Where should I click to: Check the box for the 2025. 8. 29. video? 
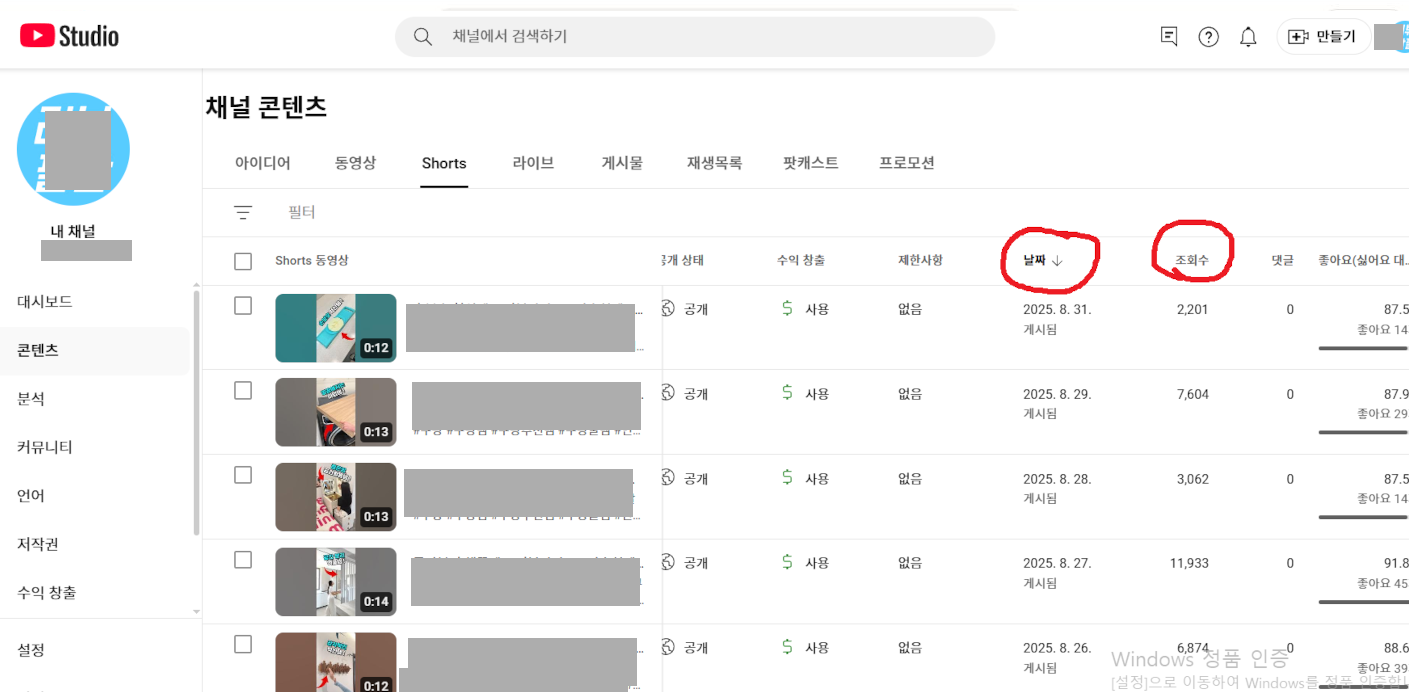click(243, 391)
